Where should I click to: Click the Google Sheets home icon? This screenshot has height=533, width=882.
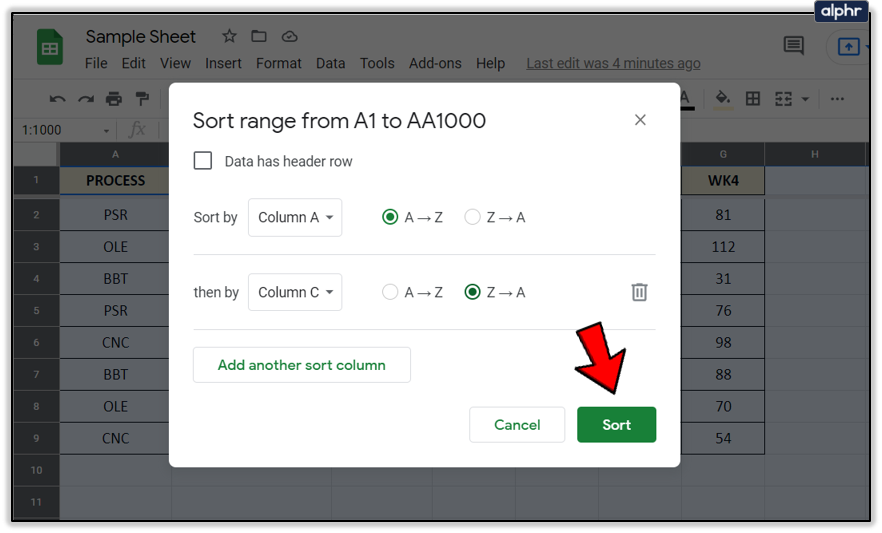coord(49,48)
